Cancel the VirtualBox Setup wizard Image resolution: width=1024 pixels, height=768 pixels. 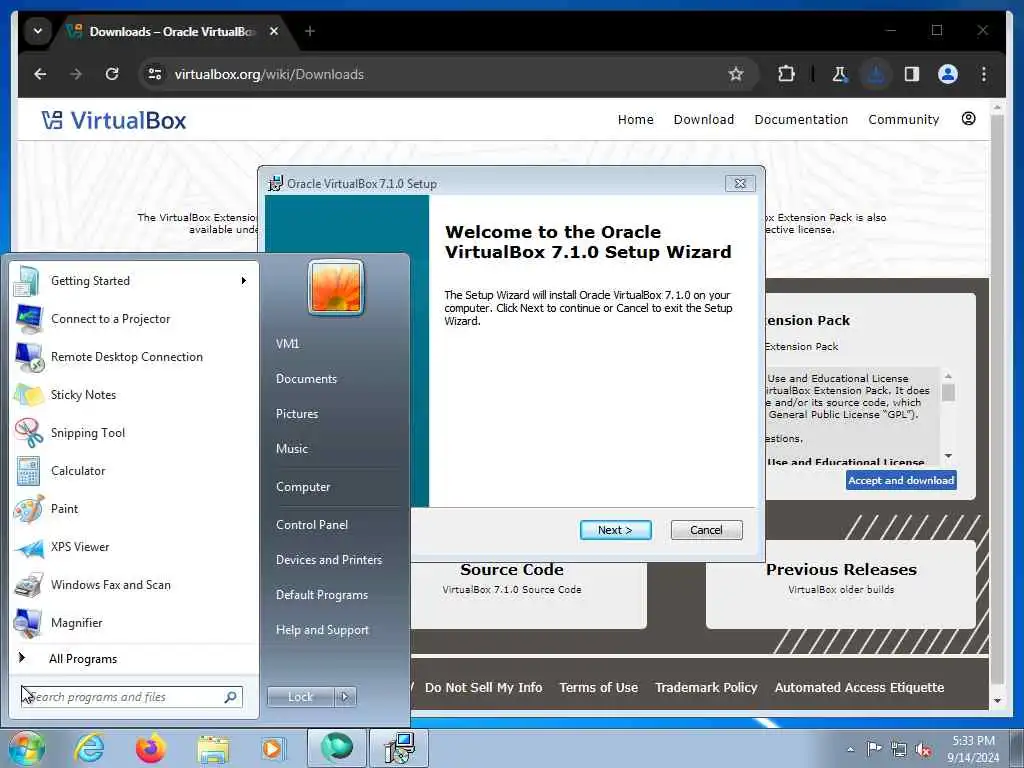706,530
